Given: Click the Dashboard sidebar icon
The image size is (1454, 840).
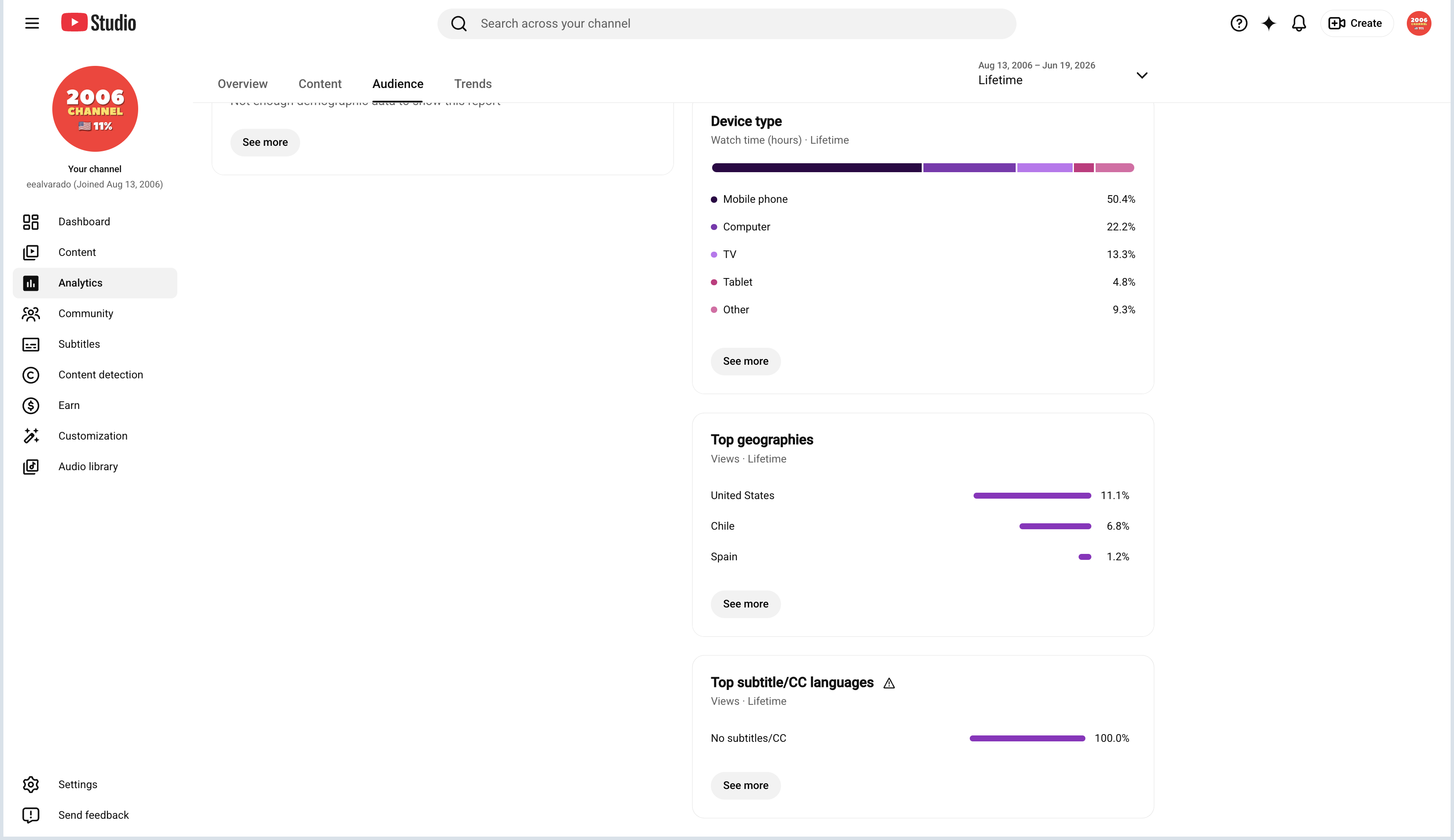Looking at the screenshot, I should pos(31,221).
